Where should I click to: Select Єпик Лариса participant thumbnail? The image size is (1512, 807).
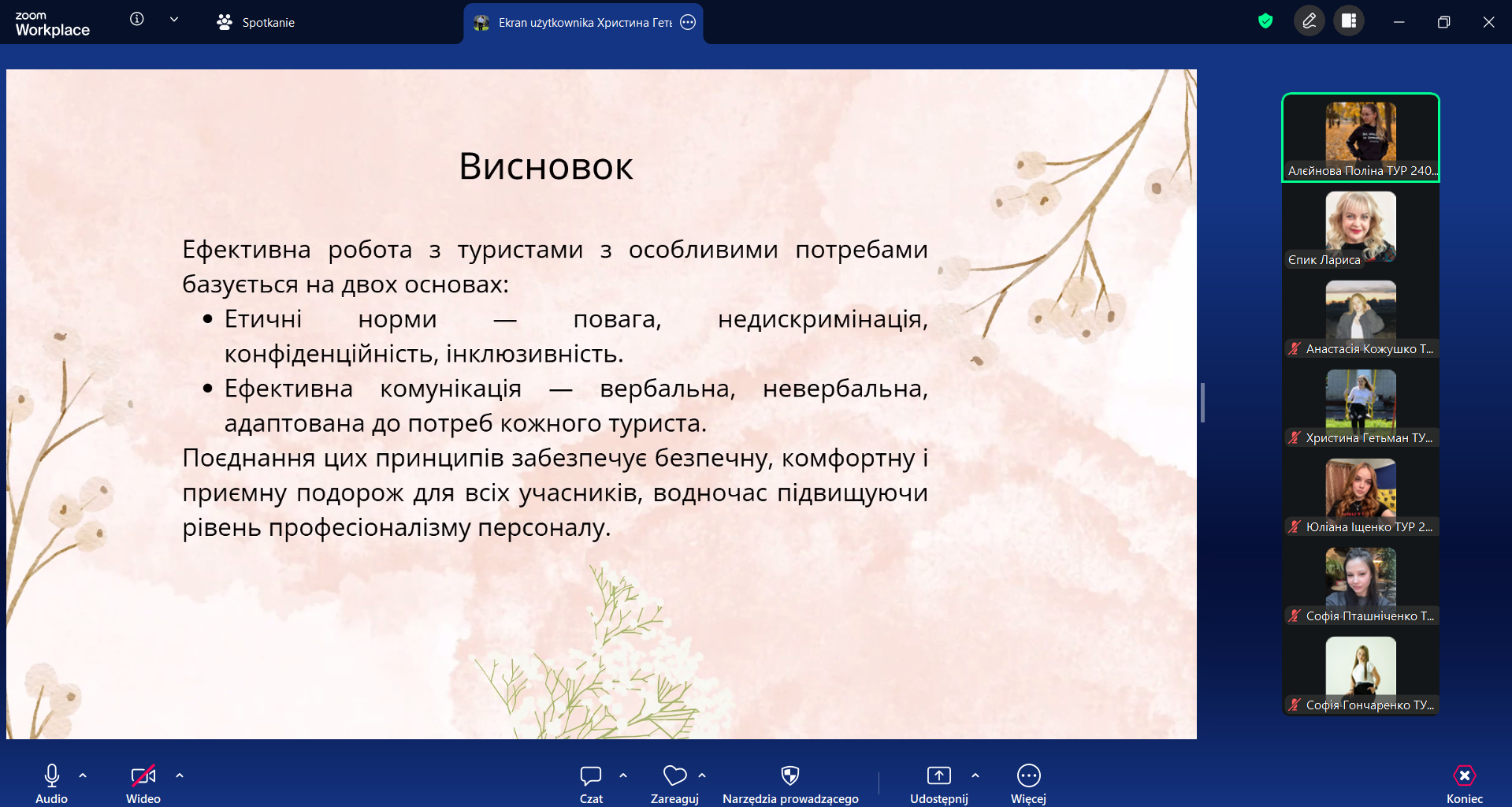(x=1361, y=230)
